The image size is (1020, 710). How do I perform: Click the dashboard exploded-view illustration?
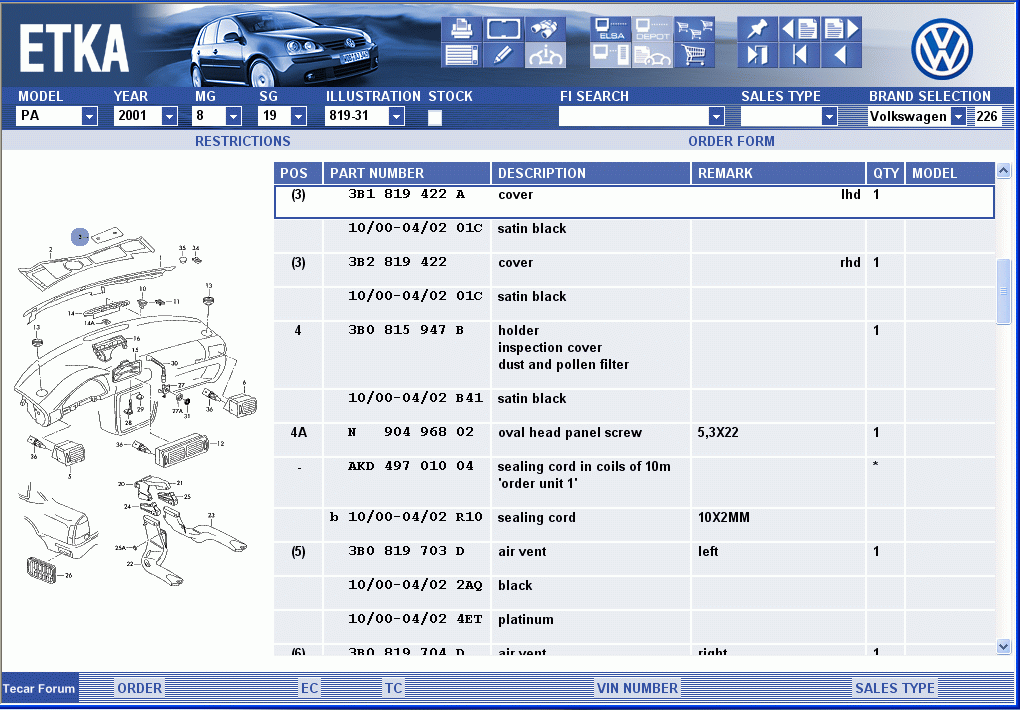pos(135,405)
